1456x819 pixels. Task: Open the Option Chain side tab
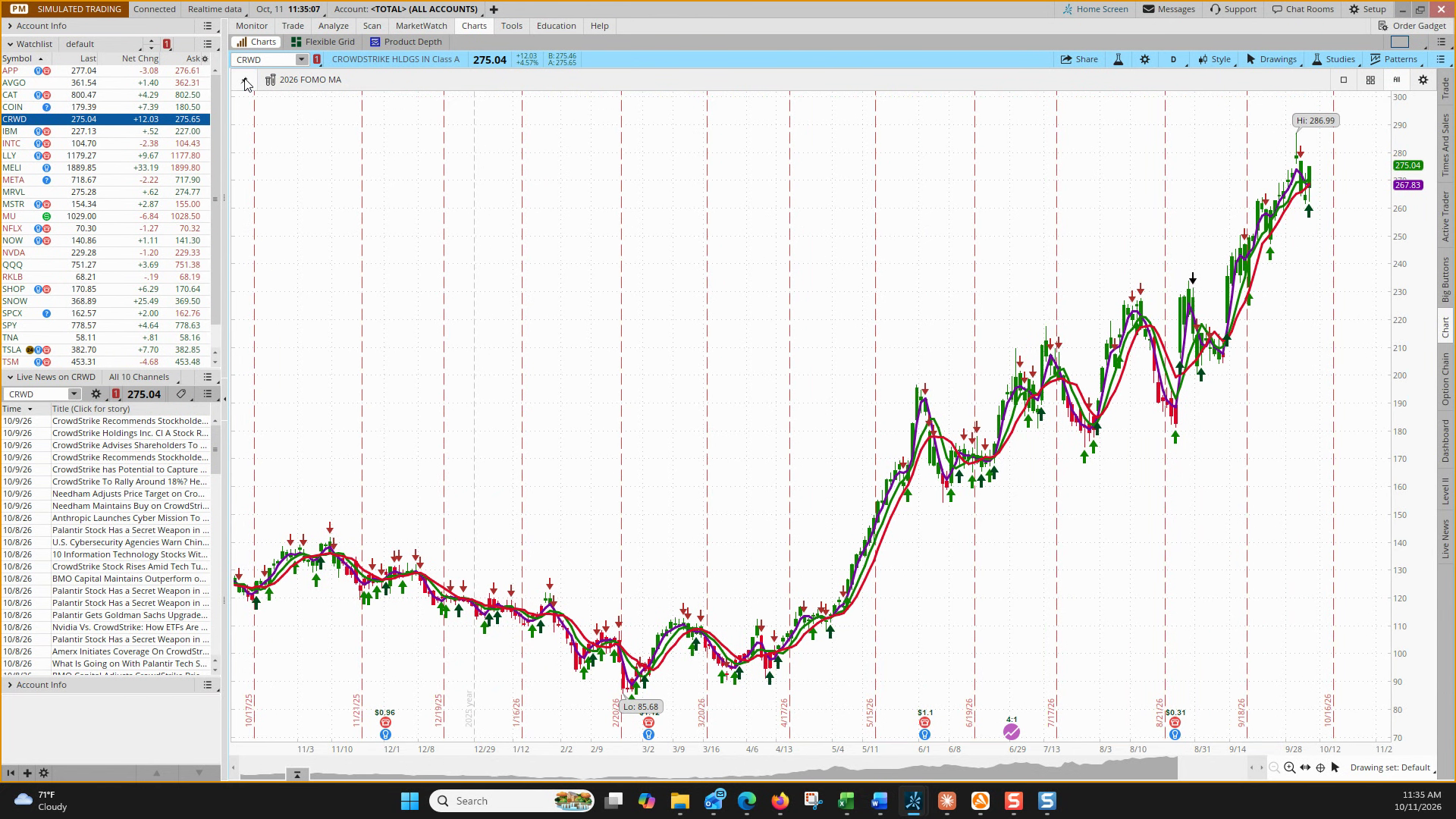(1445, 379)
